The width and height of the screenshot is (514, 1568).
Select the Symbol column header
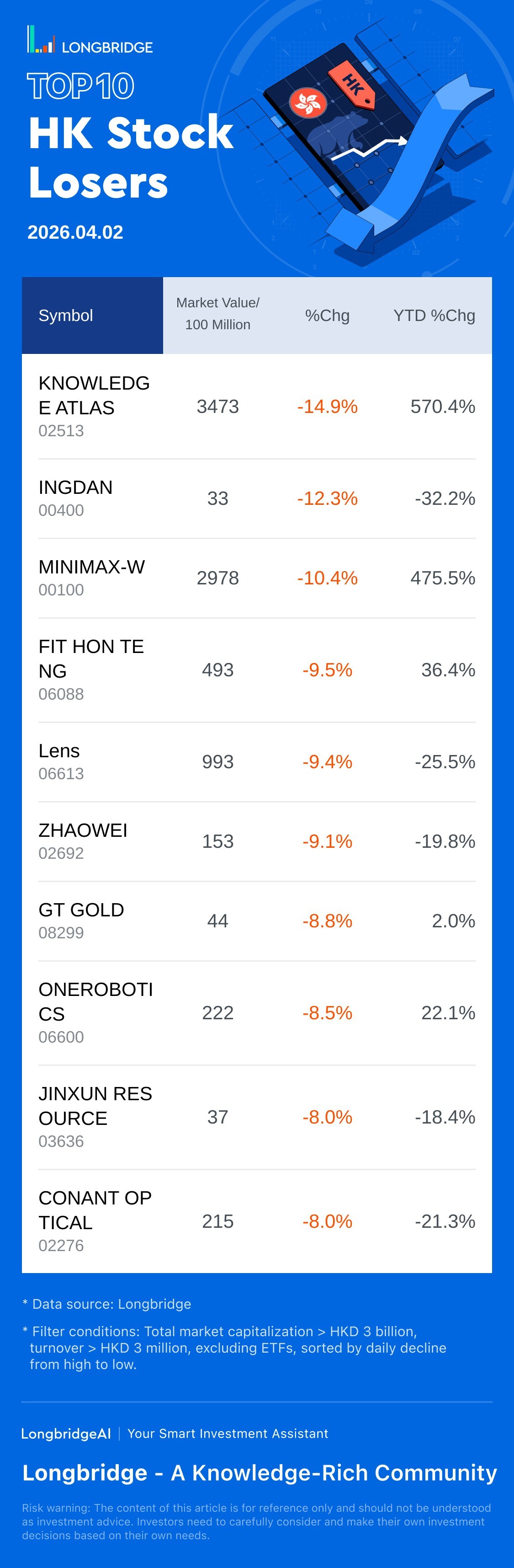click(66, 316)
